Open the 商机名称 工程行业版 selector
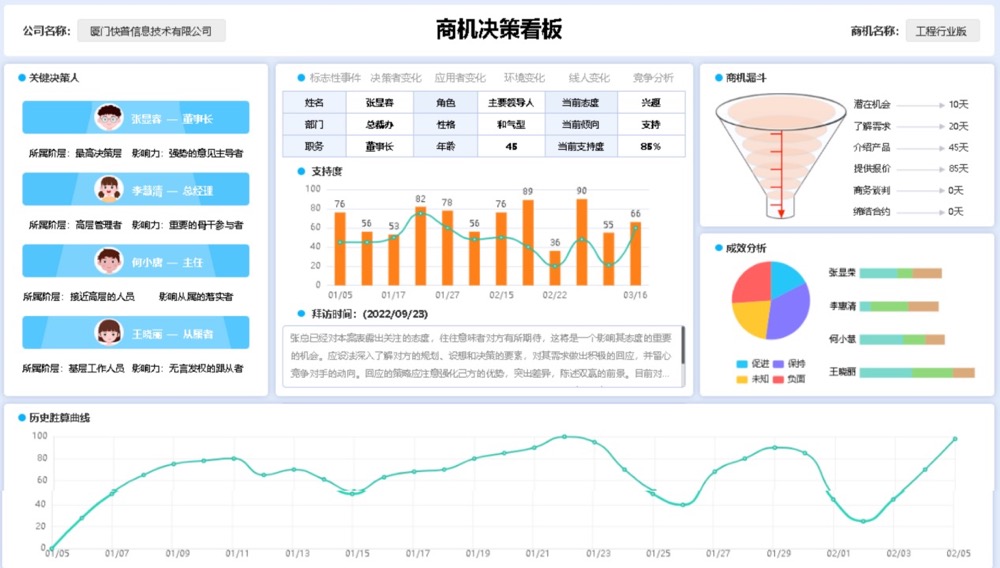This screenshot has height=568, width=1000. 941,31
